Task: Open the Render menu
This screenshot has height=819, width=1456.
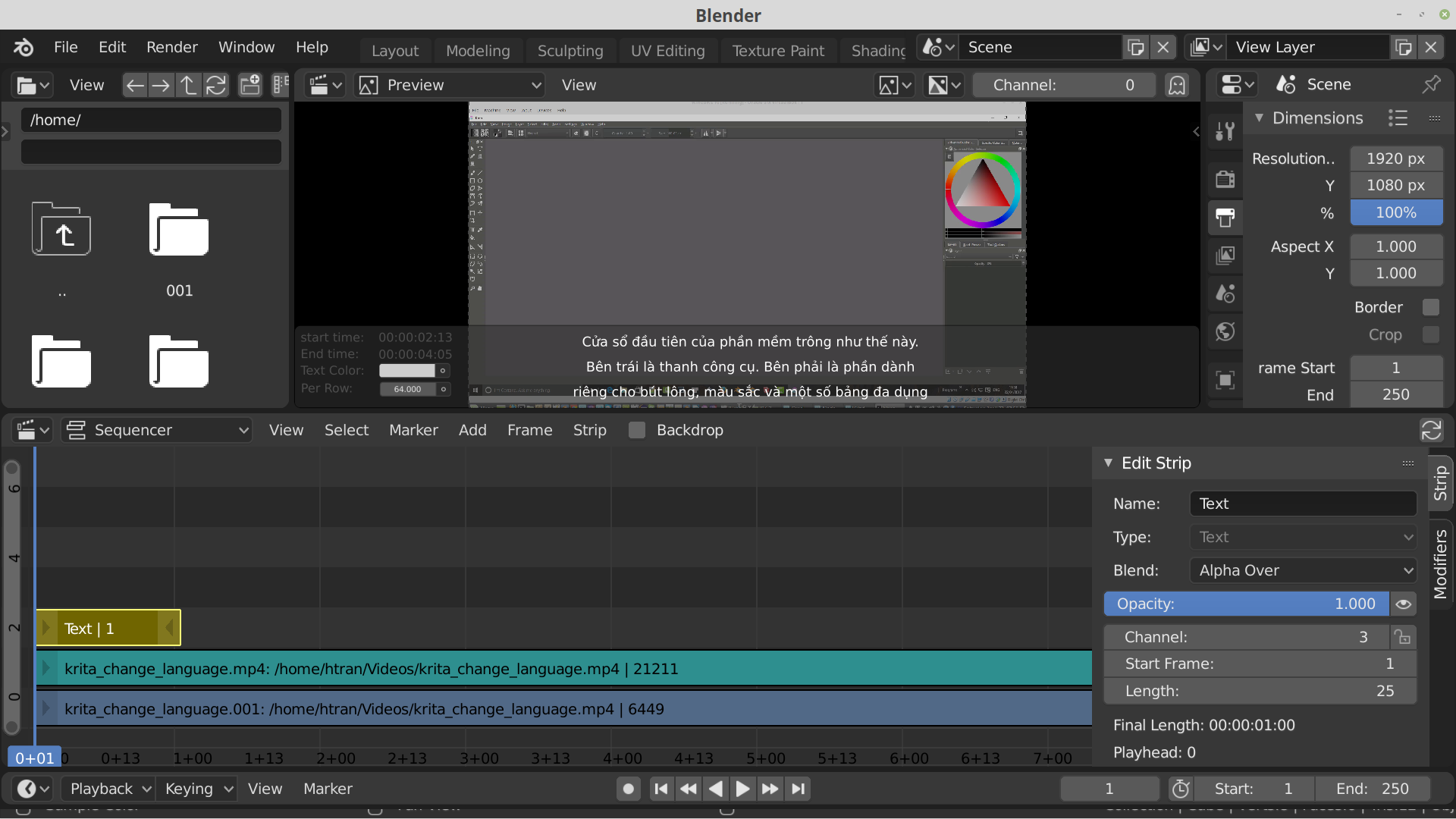Action: [x=171, y=47]
